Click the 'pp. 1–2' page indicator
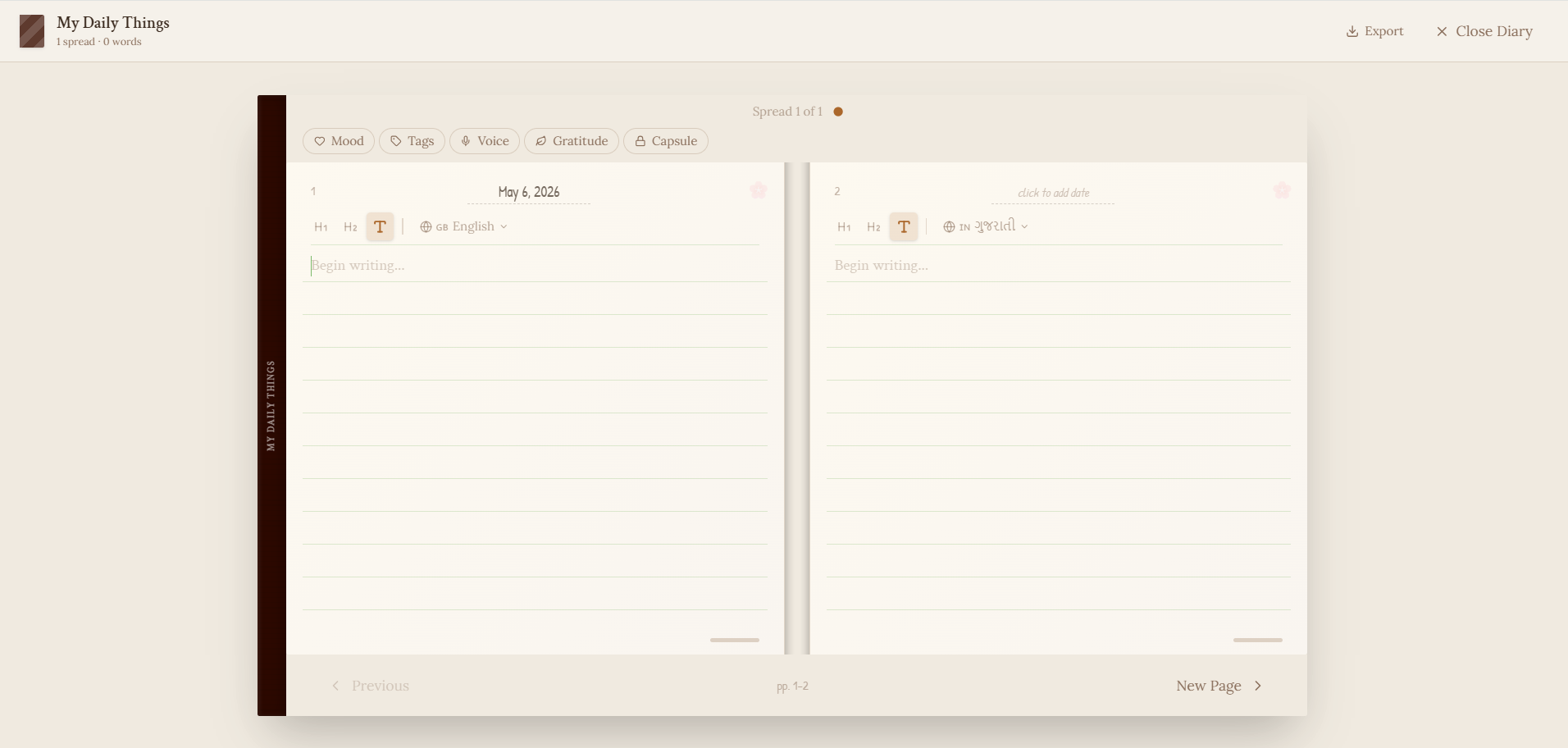Screen dimensions: 1568x748 [x=792, y=686]
